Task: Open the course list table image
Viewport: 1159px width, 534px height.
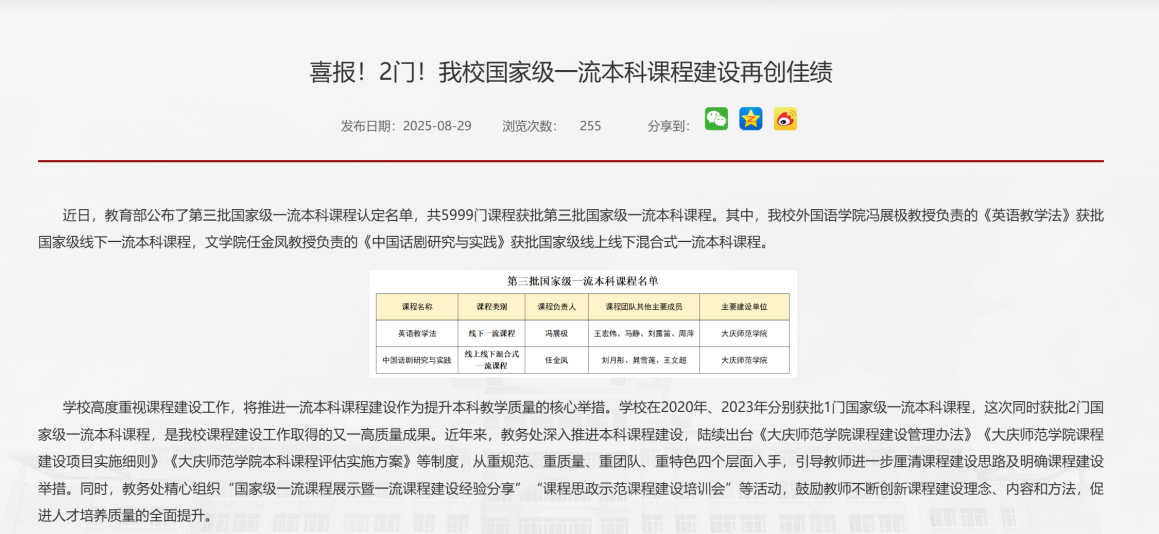Action: tap(583, 322)
